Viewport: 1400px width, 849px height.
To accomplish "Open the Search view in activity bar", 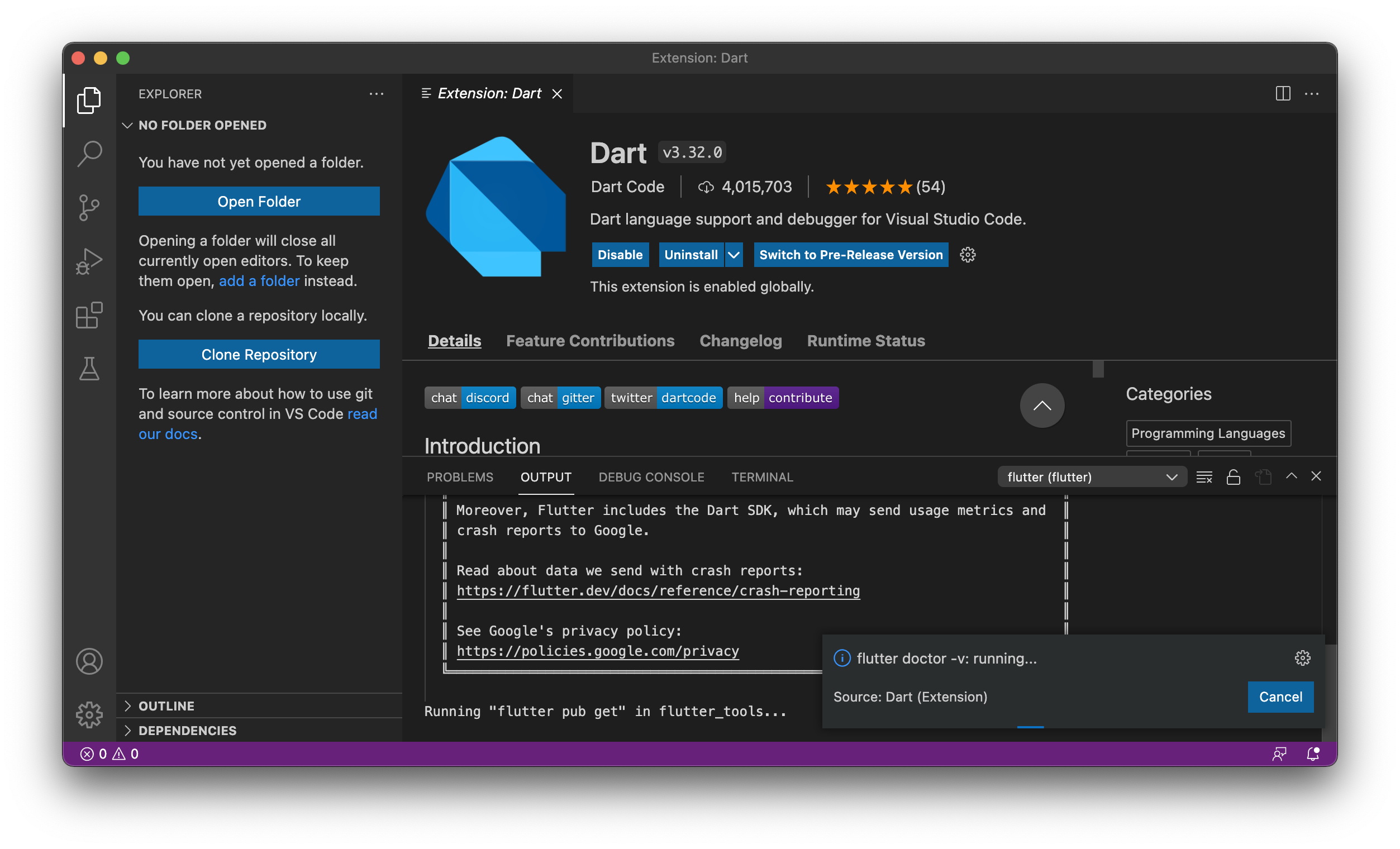I will (89, 154).
